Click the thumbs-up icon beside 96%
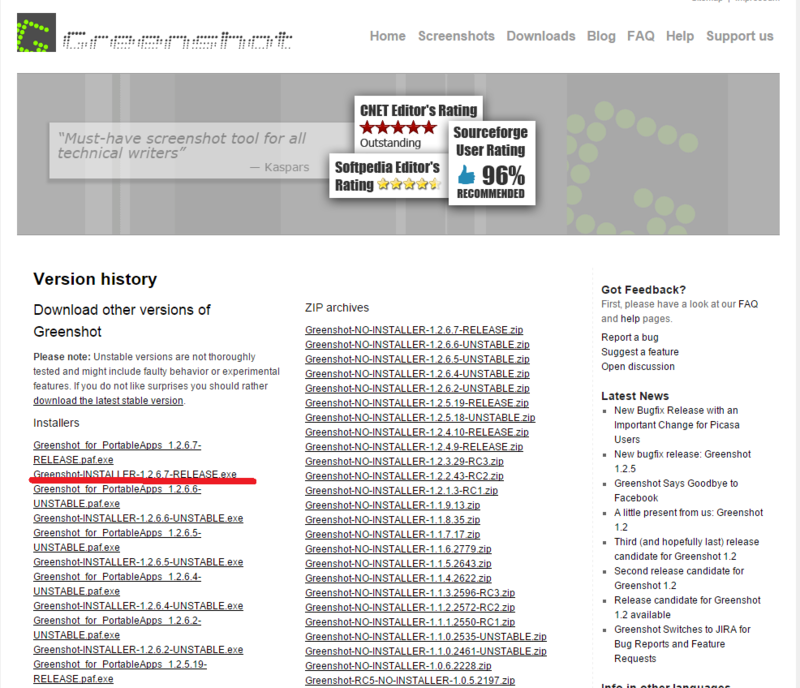The width and height of the screenshot is (800, 688). (x=466, y=175)
